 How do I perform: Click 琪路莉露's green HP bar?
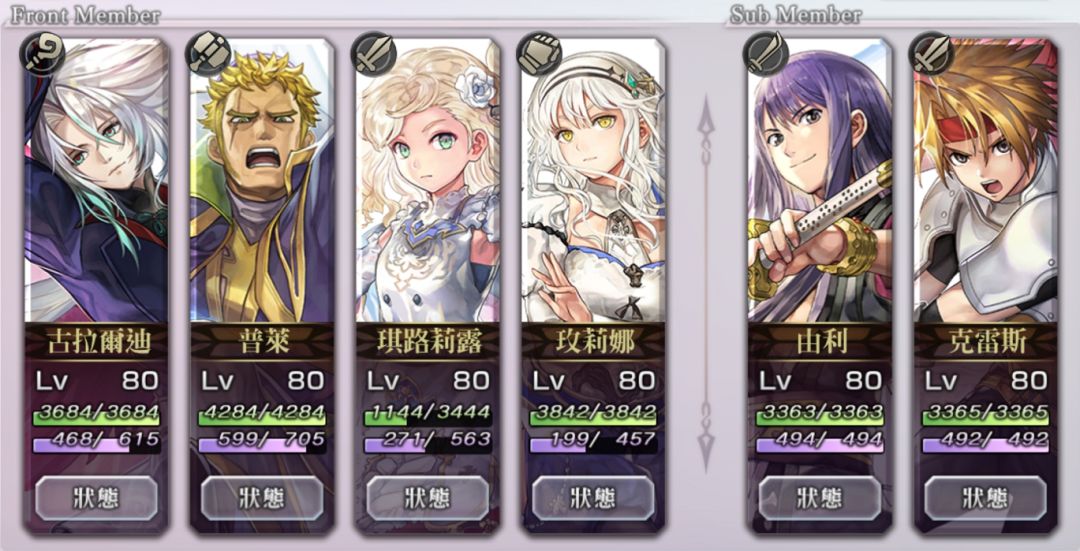[x=427, y=416]
